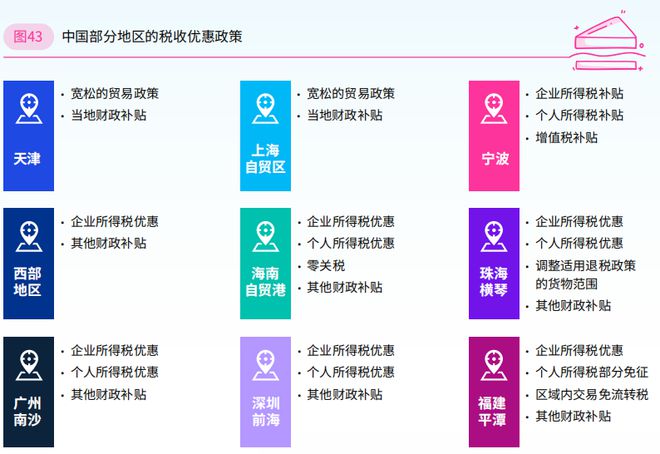
Task: Click 个人所得税部分免征 under 福建平潭
Action: pos(592,372)
